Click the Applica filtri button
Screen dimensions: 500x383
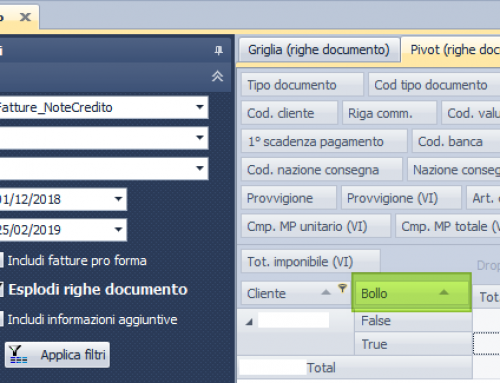tap(57, 355)
